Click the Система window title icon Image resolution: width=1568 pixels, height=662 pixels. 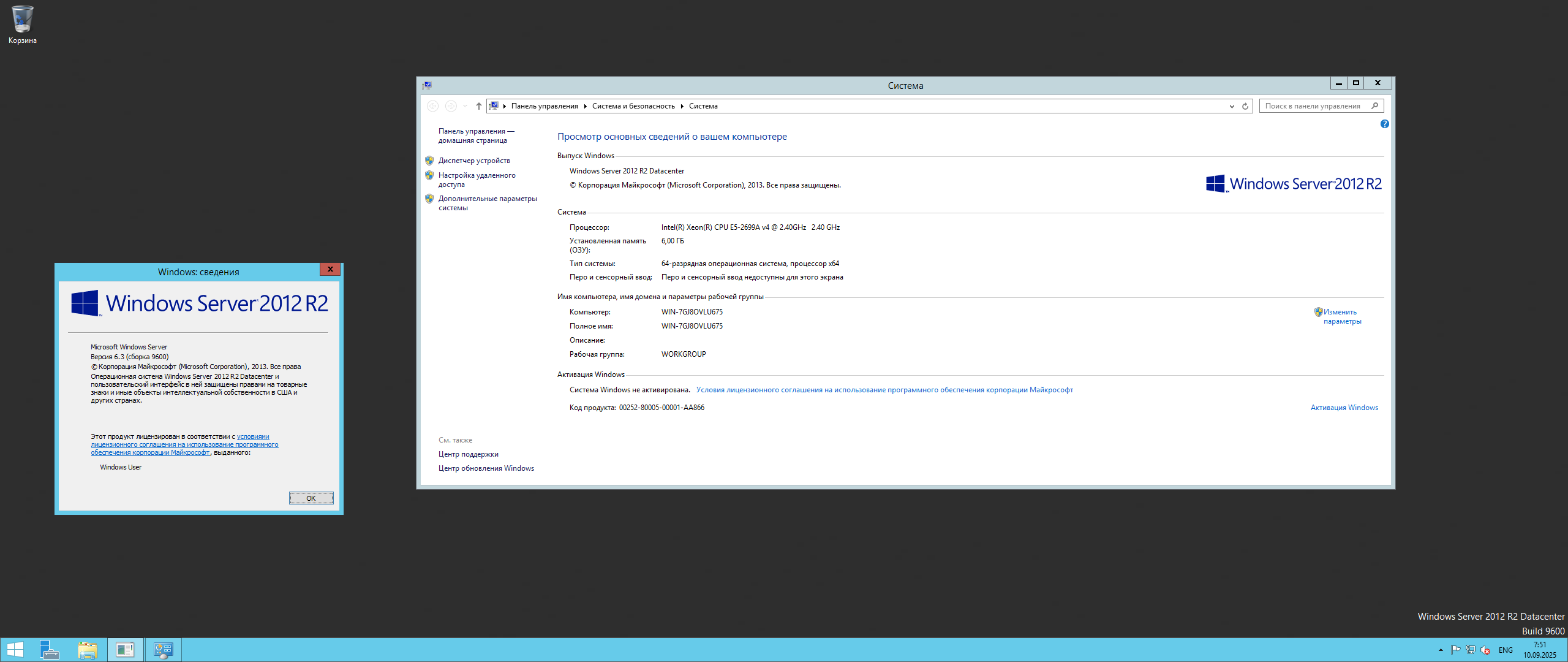[x=427, y=85]
